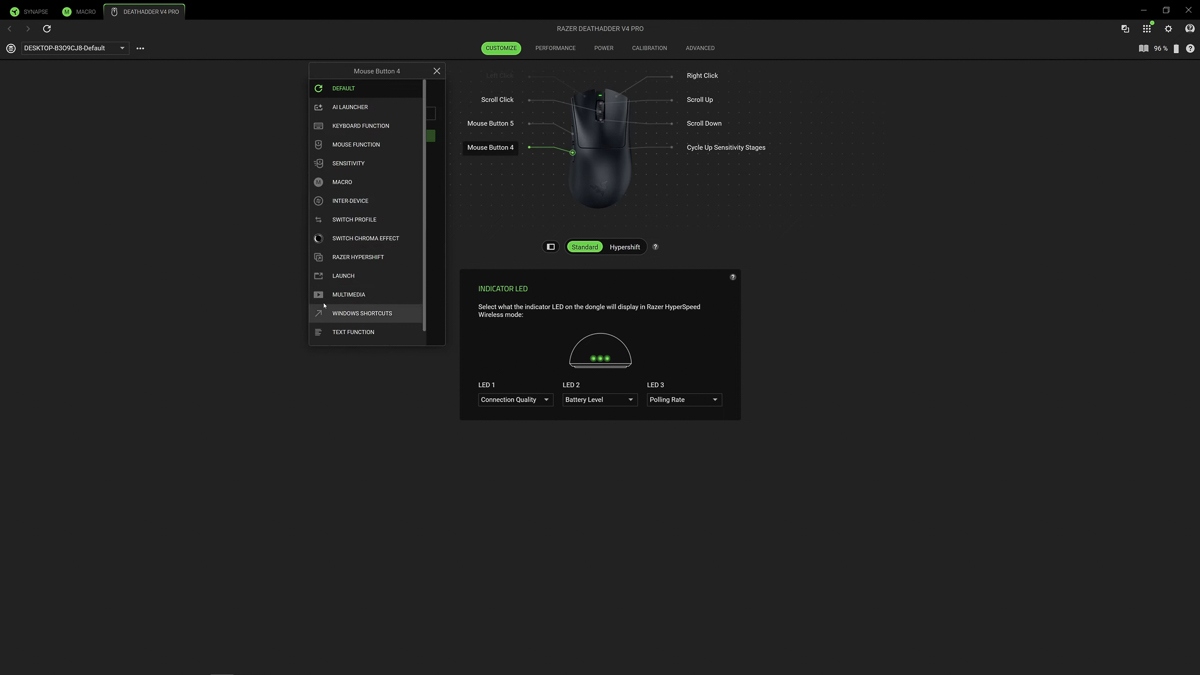This screenshot has height=675, width=1200.
Task: Switch to Standard mode
Action: click(x=585, y=247)
